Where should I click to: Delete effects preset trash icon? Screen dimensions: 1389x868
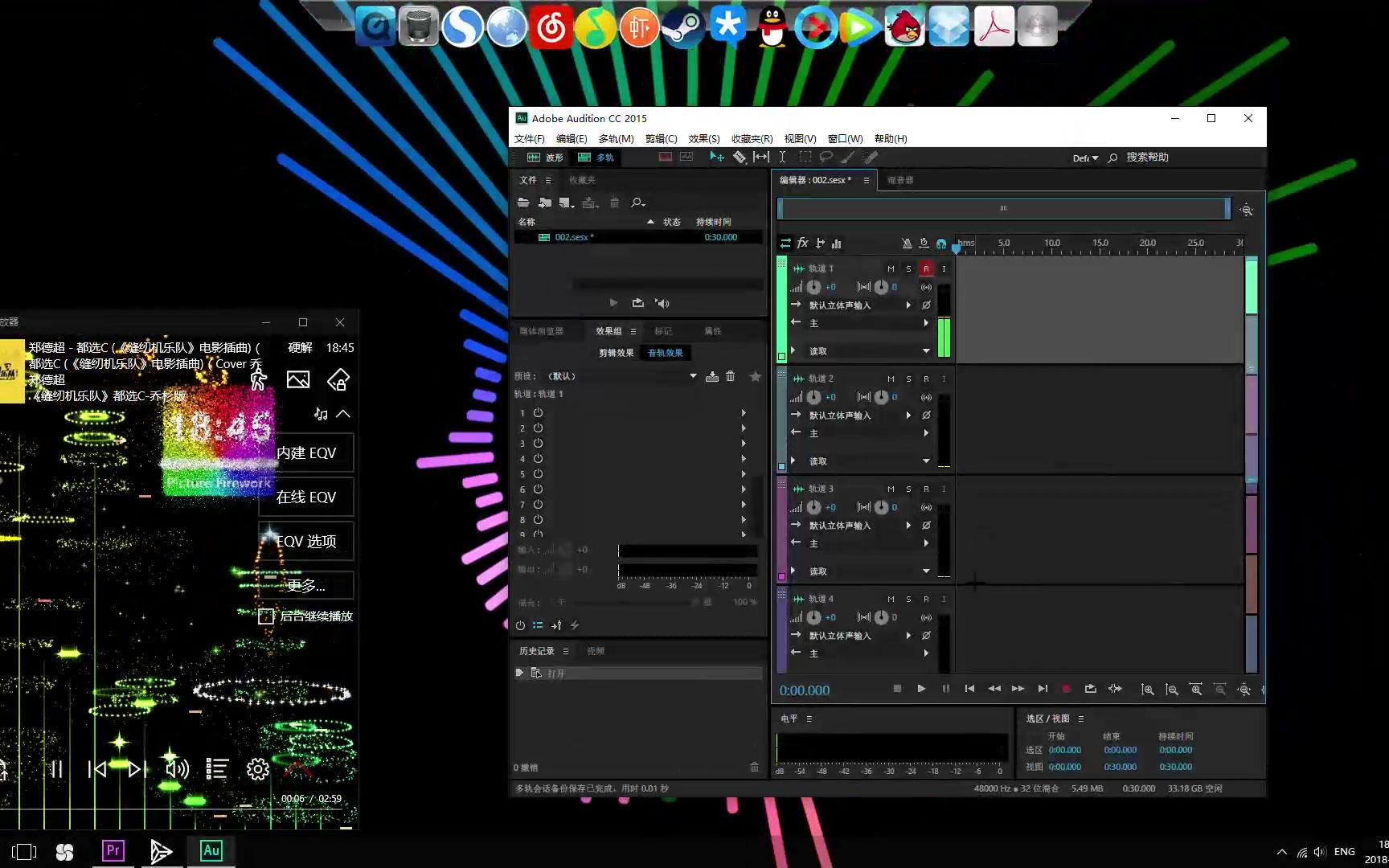click(x=730, y=376)
